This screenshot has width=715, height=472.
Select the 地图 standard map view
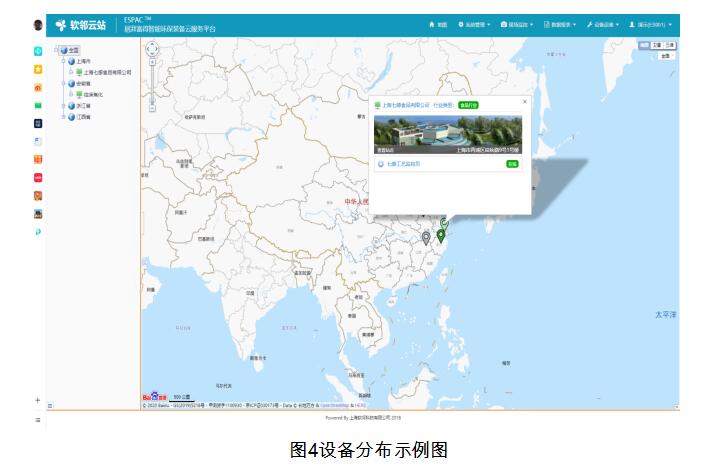[x=643, y=46]
